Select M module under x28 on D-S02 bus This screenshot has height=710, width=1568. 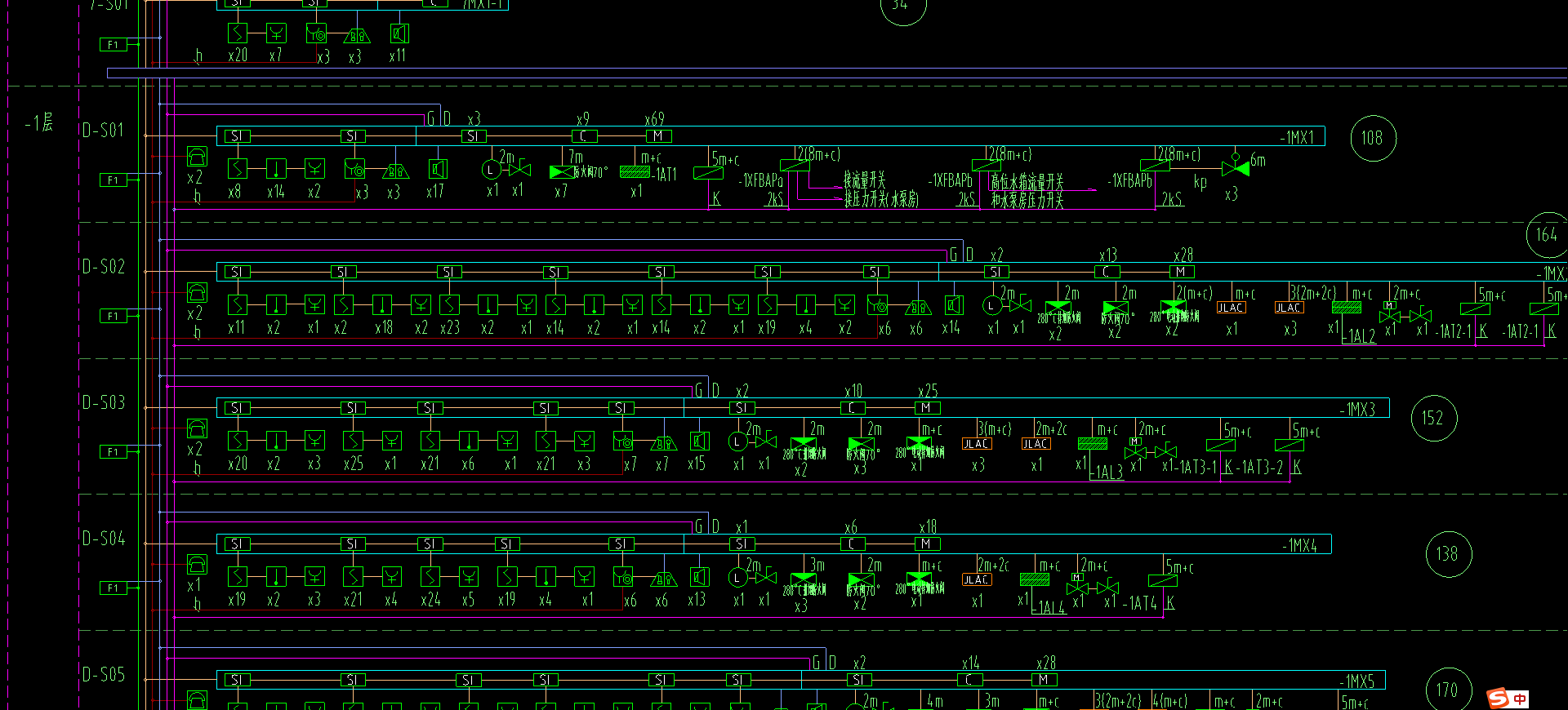[1181, 272]
